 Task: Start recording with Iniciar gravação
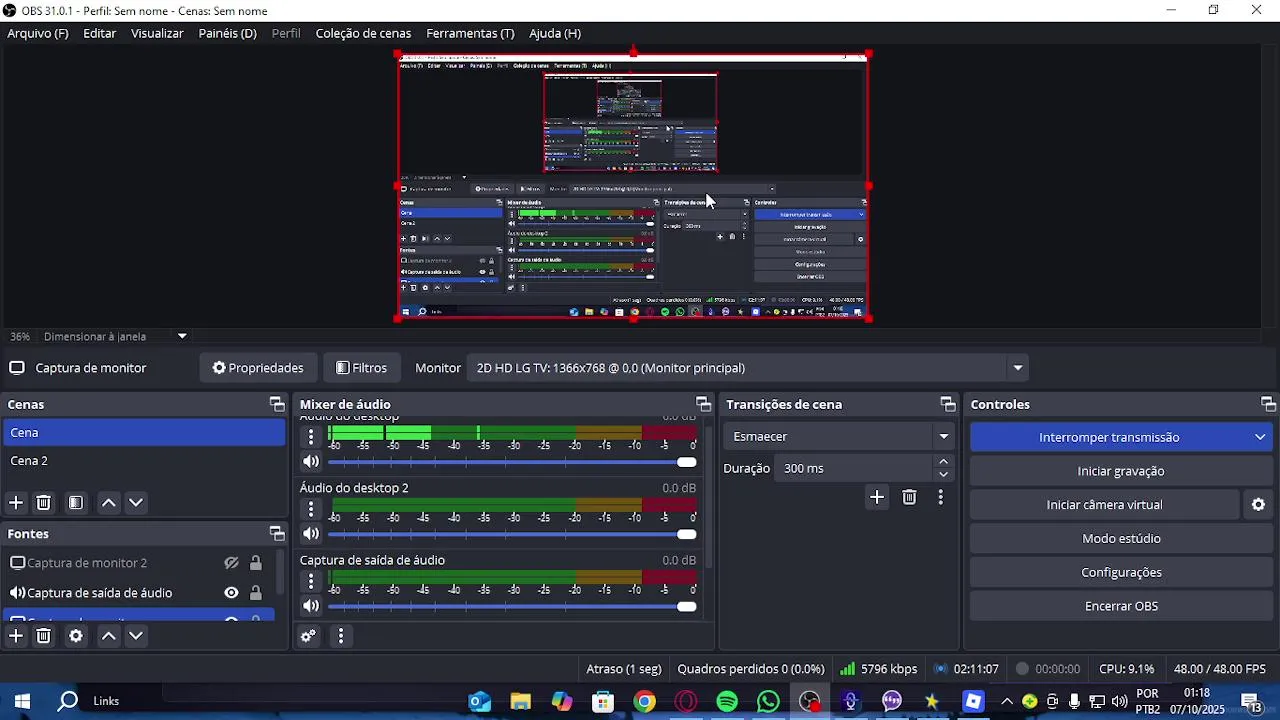[1121, 471]
